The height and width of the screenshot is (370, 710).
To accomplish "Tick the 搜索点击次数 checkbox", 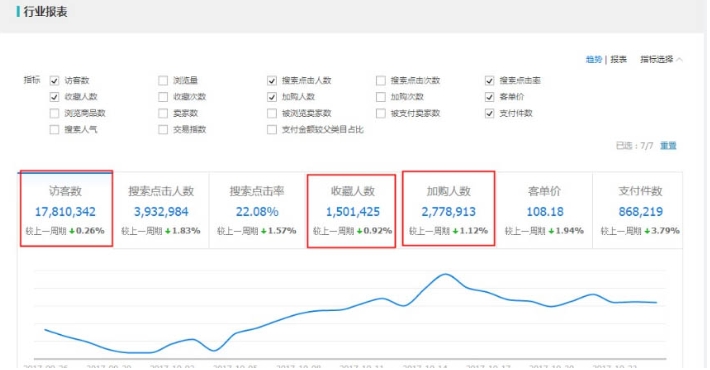I will tap(381, 81).
